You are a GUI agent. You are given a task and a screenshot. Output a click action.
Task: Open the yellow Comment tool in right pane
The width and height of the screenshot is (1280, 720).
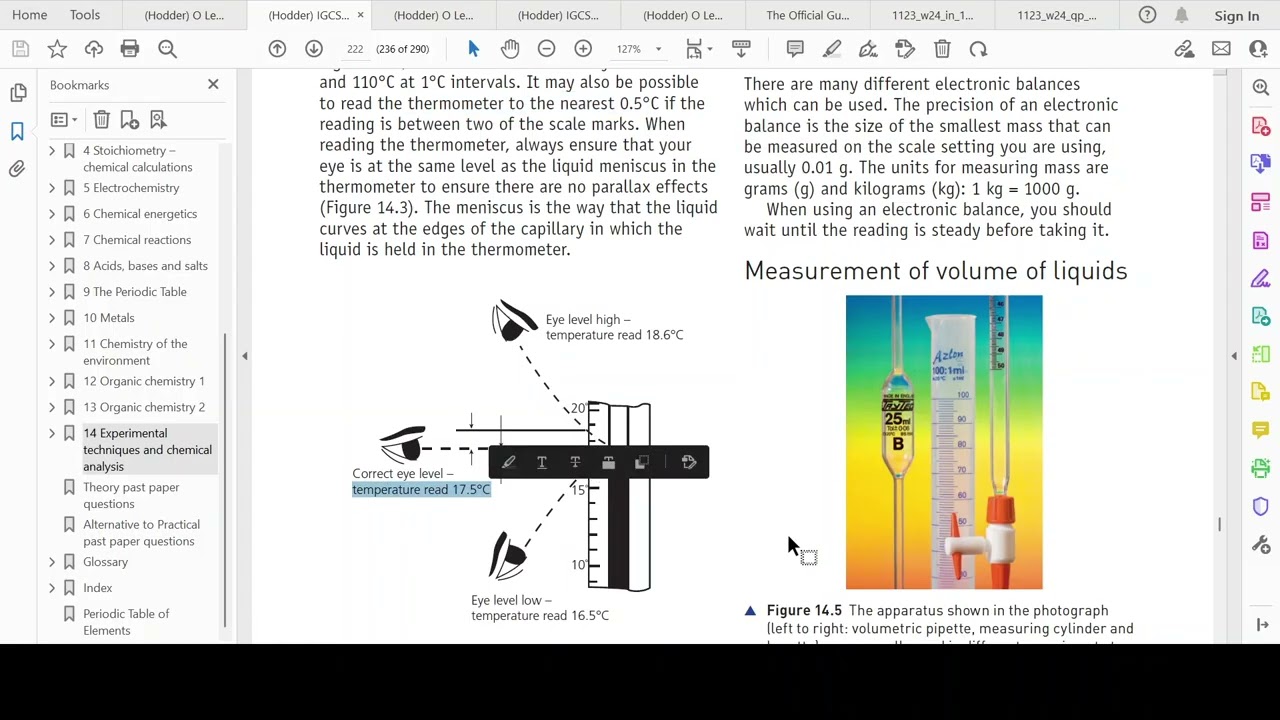click(x=1260, y=430)
